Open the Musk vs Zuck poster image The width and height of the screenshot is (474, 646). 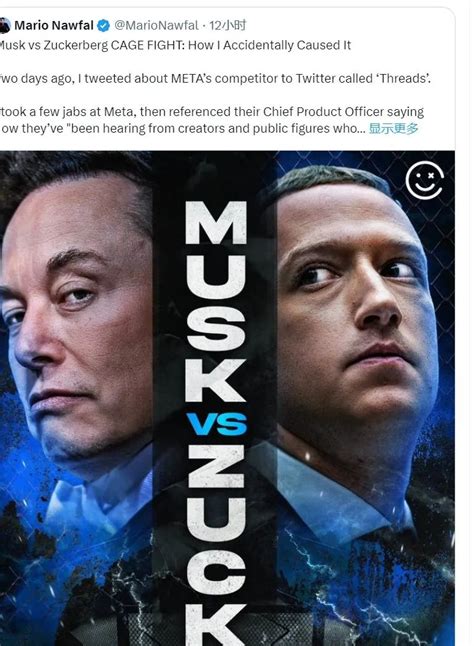[227, 398]
